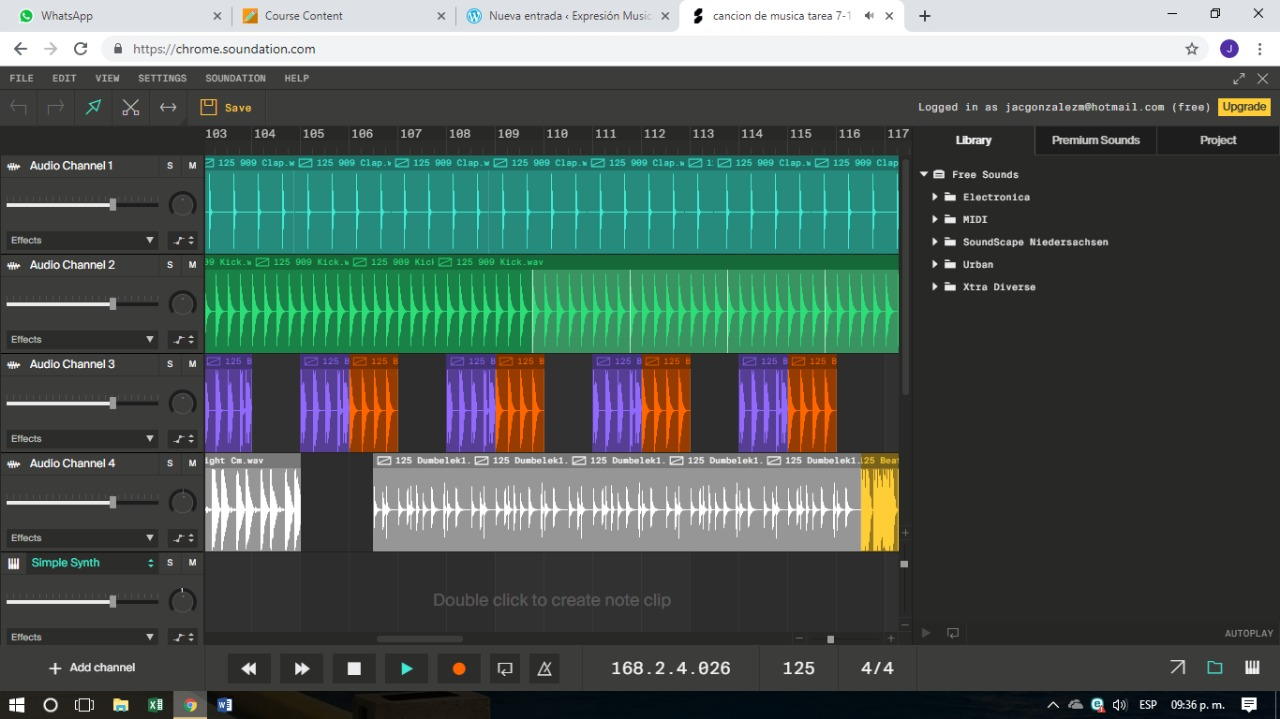
Task: Open the SETTINGS menu
Action: (162, 78)
